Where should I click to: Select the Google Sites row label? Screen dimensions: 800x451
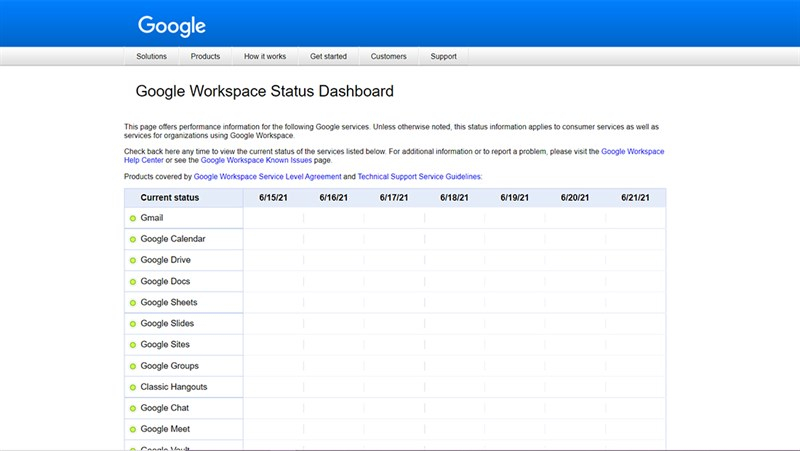tap(165, 344)
